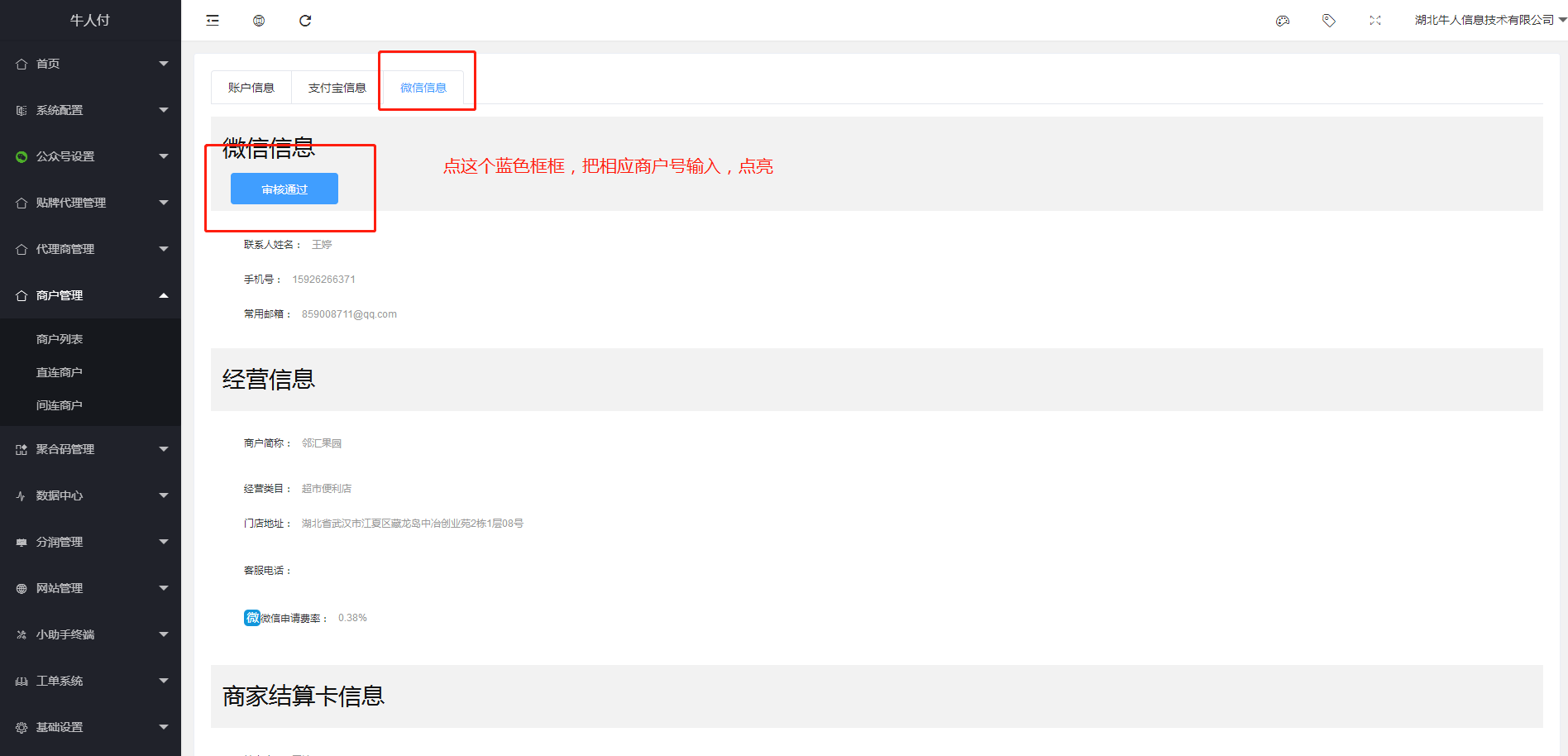Click contact name 王婷

coord(322,245)
